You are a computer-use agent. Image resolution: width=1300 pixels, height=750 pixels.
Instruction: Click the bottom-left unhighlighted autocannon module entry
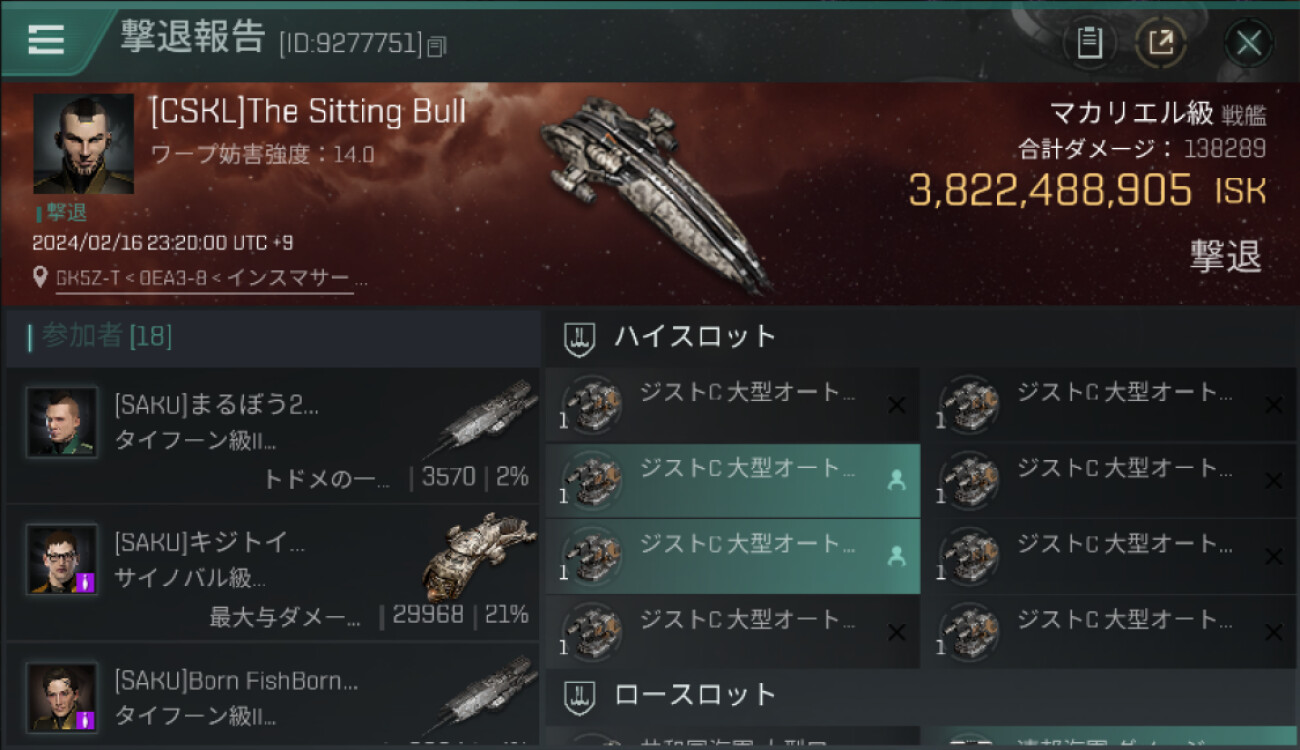pyautogui.click(x=732, y=632)
